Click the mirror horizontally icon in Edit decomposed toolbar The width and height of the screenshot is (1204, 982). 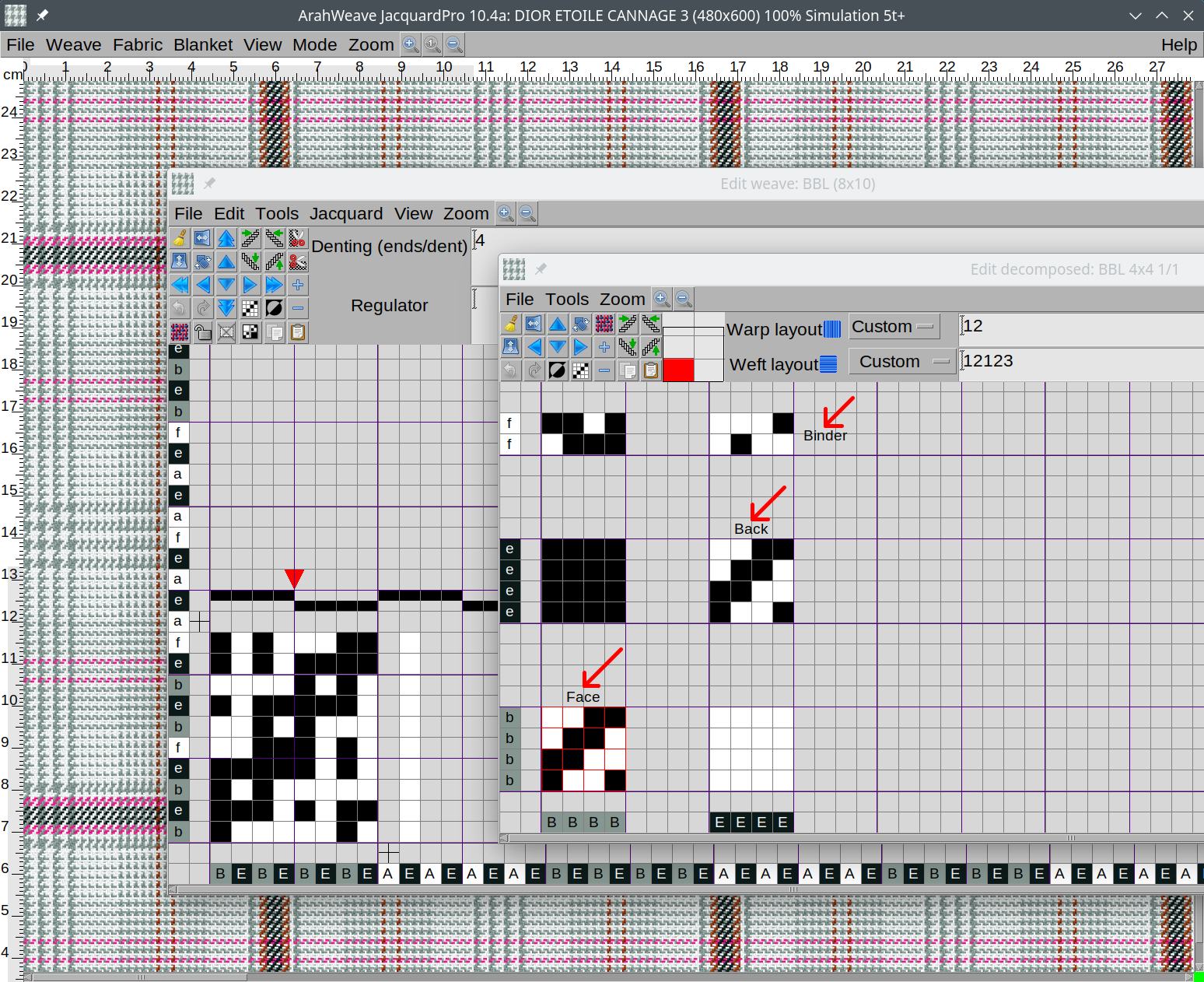[x=534, y=324]
